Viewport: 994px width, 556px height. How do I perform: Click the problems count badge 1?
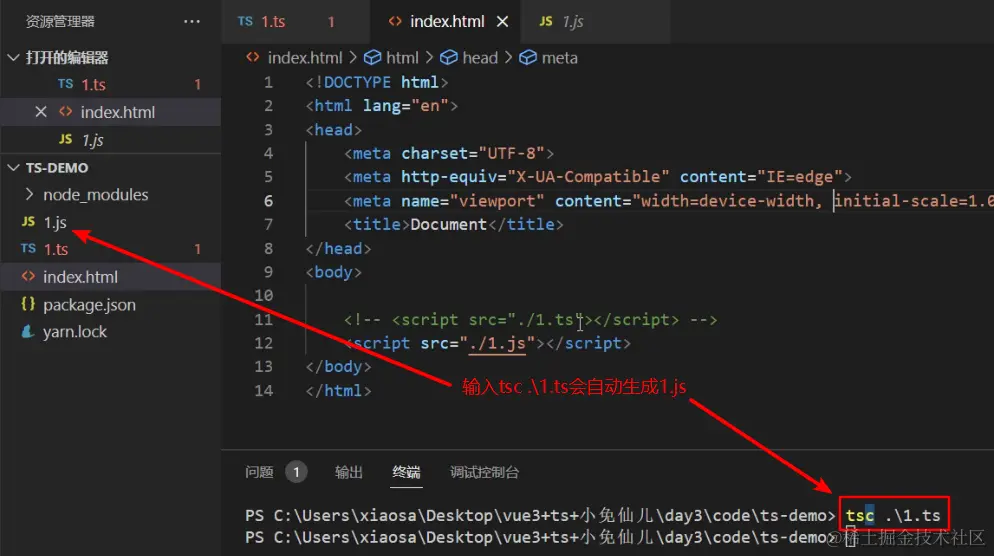click(x=296, y=472)
